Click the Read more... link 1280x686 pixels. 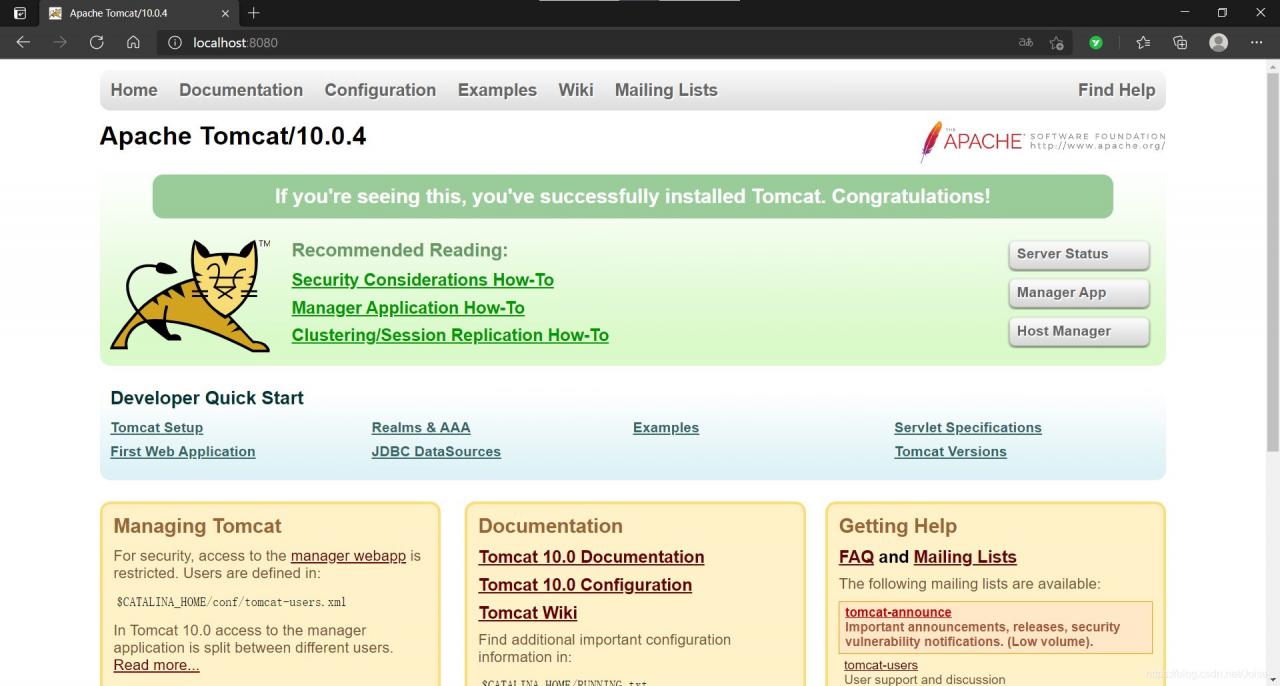[x=156, y=665]
